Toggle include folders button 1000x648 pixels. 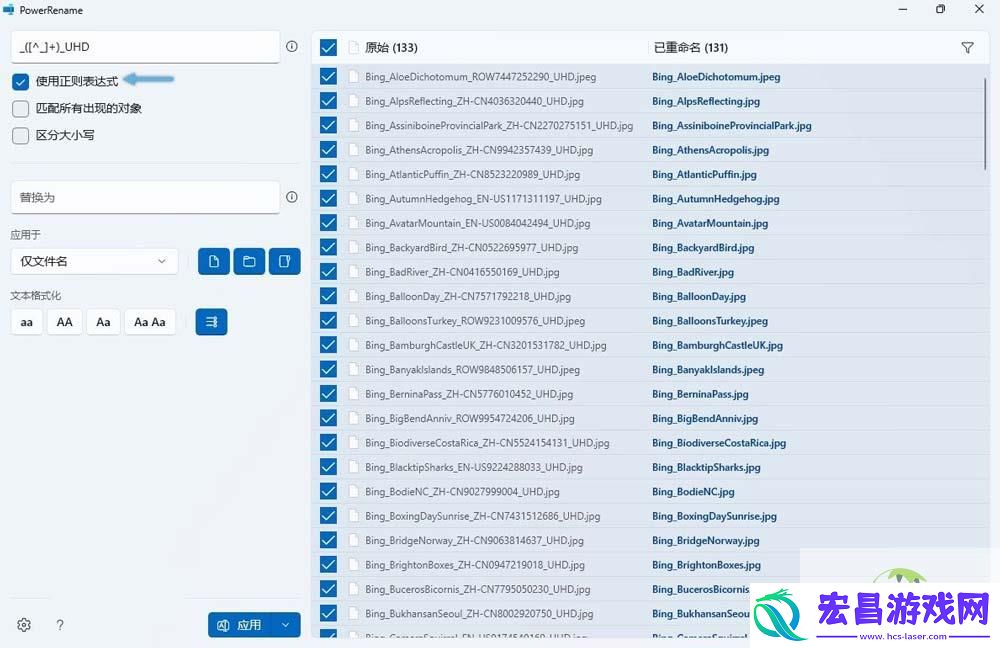[x=249, y=261]
